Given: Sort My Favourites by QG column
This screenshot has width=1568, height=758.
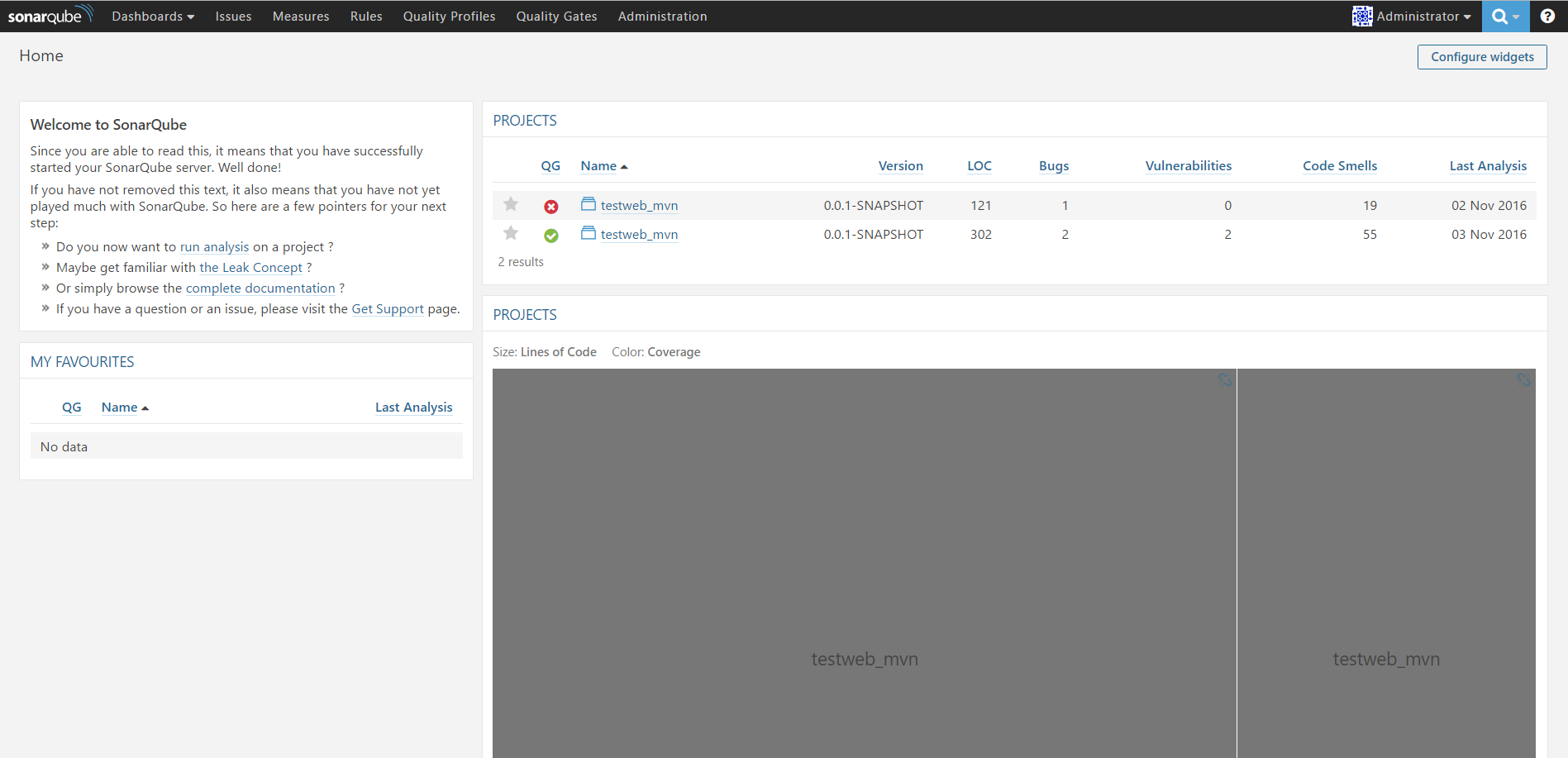Looking at the screenshot, I should [x=72, y=408].
